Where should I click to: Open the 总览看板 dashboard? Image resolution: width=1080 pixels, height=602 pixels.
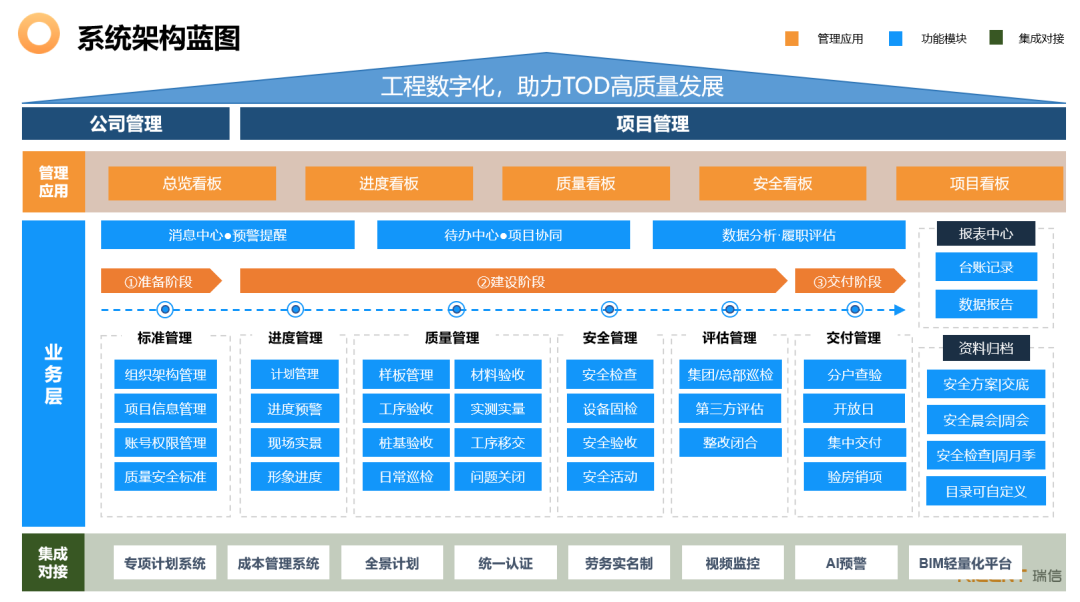[195, 183]
